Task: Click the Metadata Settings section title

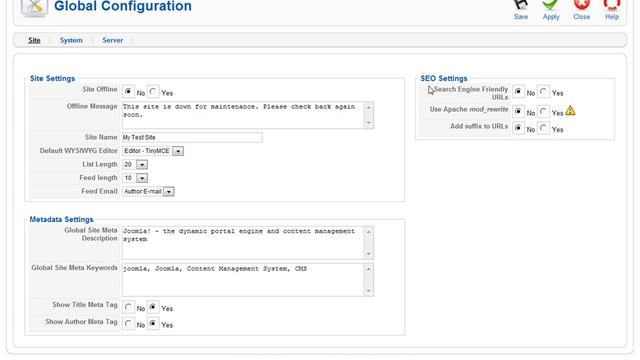Action: [61, 220]
